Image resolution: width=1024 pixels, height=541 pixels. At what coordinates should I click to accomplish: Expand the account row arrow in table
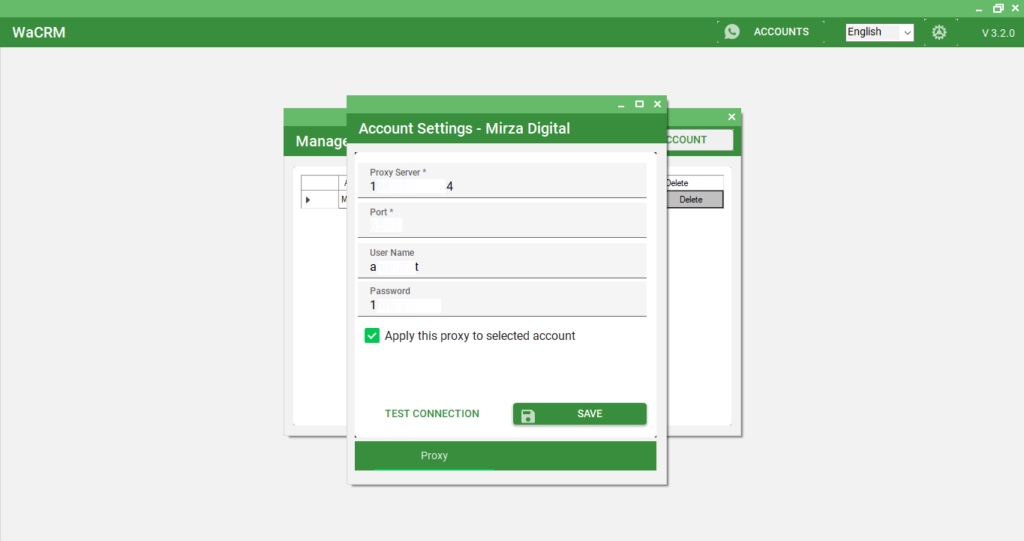pyautogui.click(x=308, y=200)
